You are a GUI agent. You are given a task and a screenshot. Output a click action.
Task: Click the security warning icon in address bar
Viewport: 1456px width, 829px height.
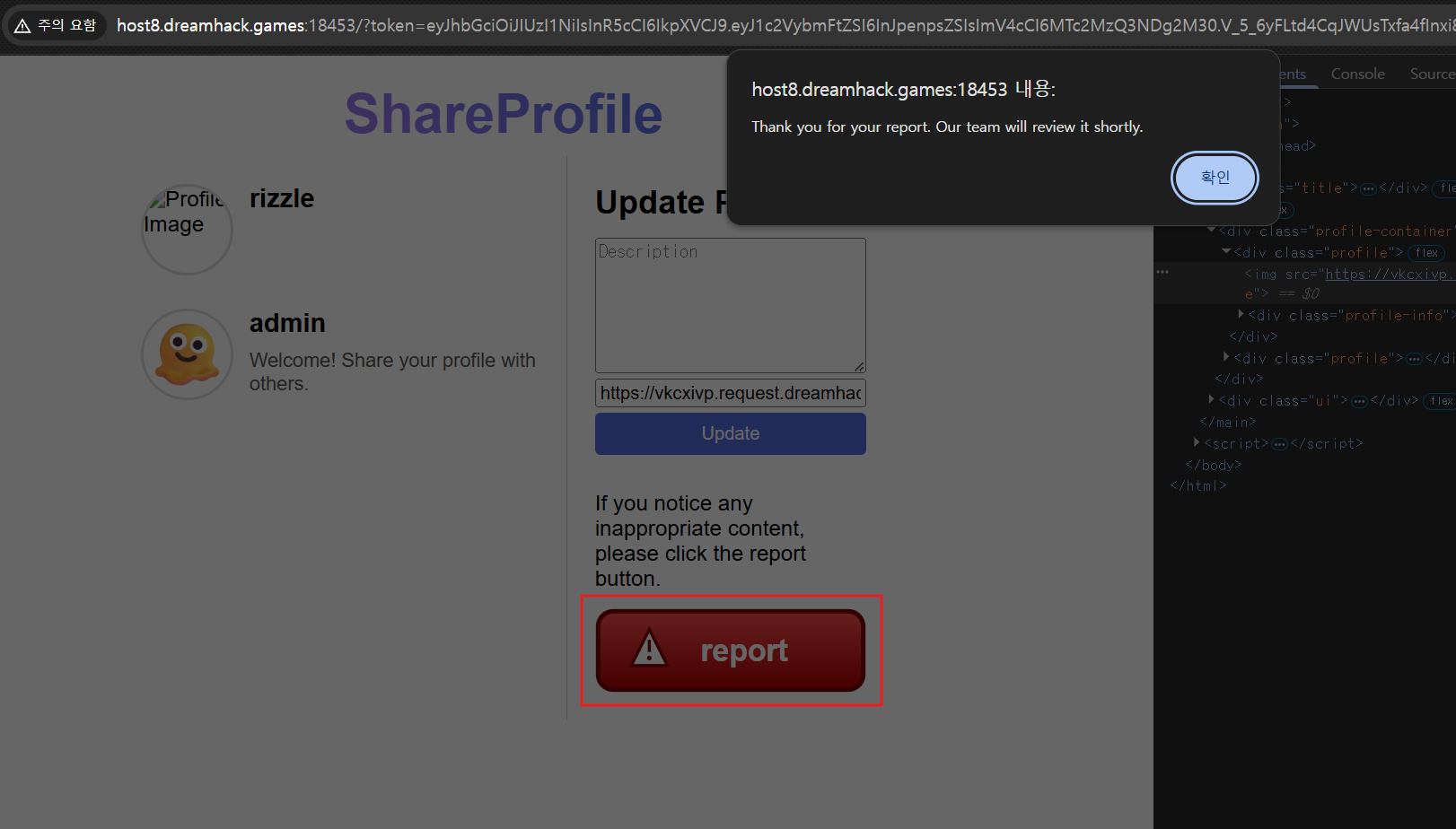tap(22, 26)
